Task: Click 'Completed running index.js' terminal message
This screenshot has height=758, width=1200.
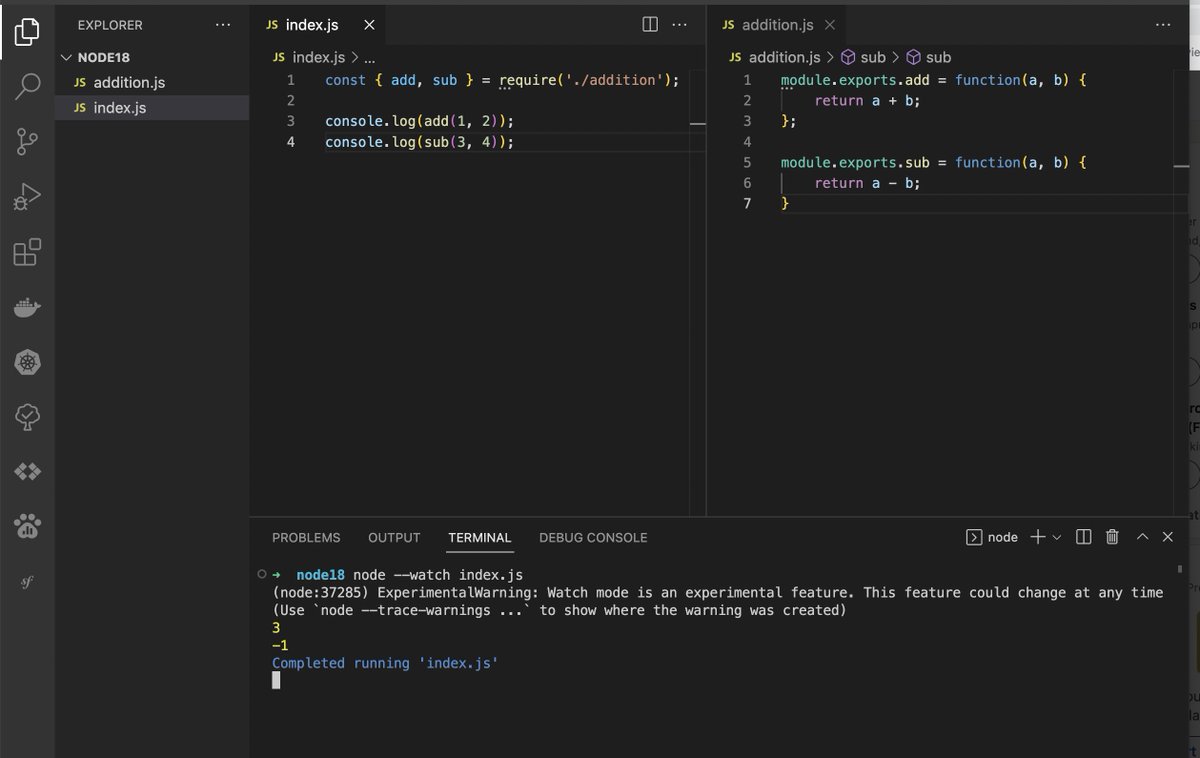Action: (x=385, y=663)
